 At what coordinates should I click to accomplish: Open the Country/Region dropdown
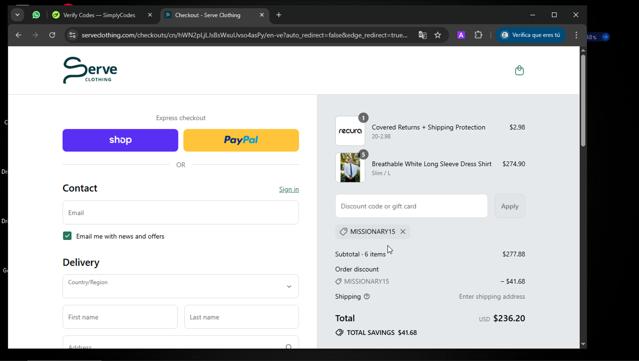click(181, 286)
